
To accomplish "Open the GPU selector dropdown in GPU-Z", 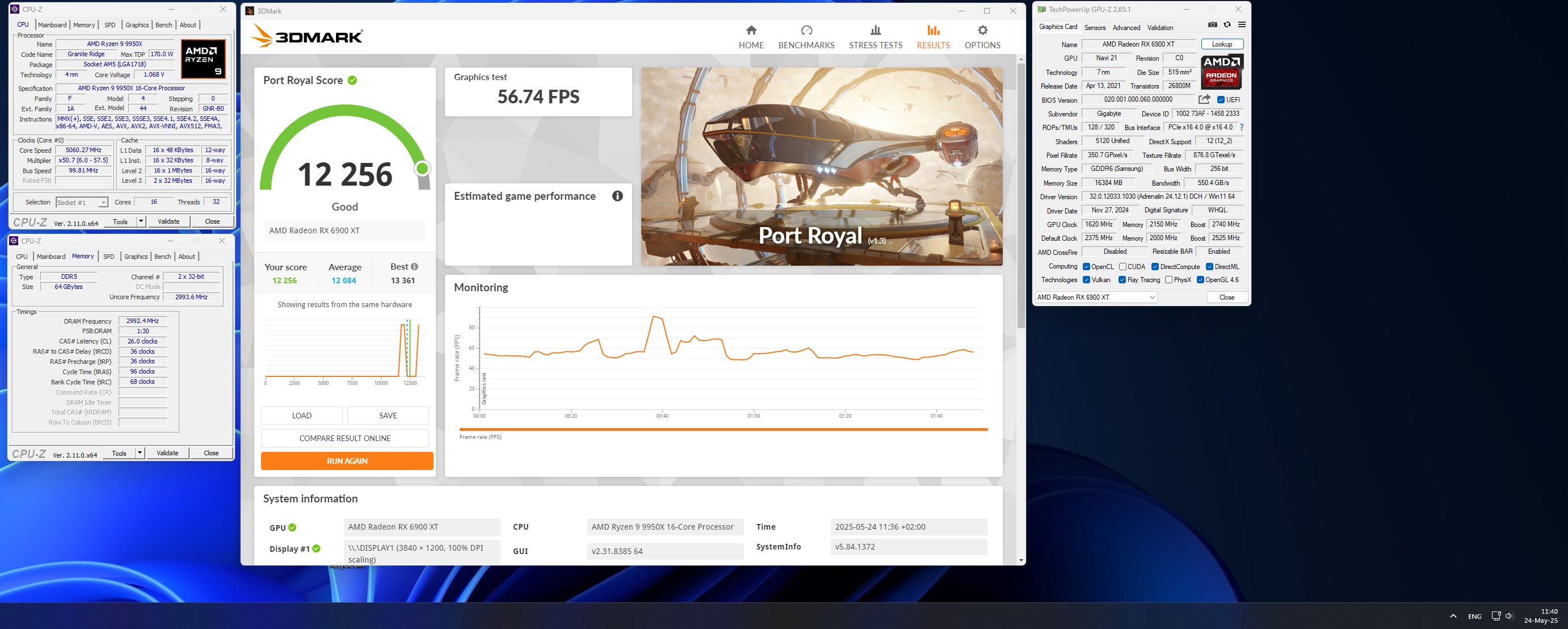I will point(1096,297).
